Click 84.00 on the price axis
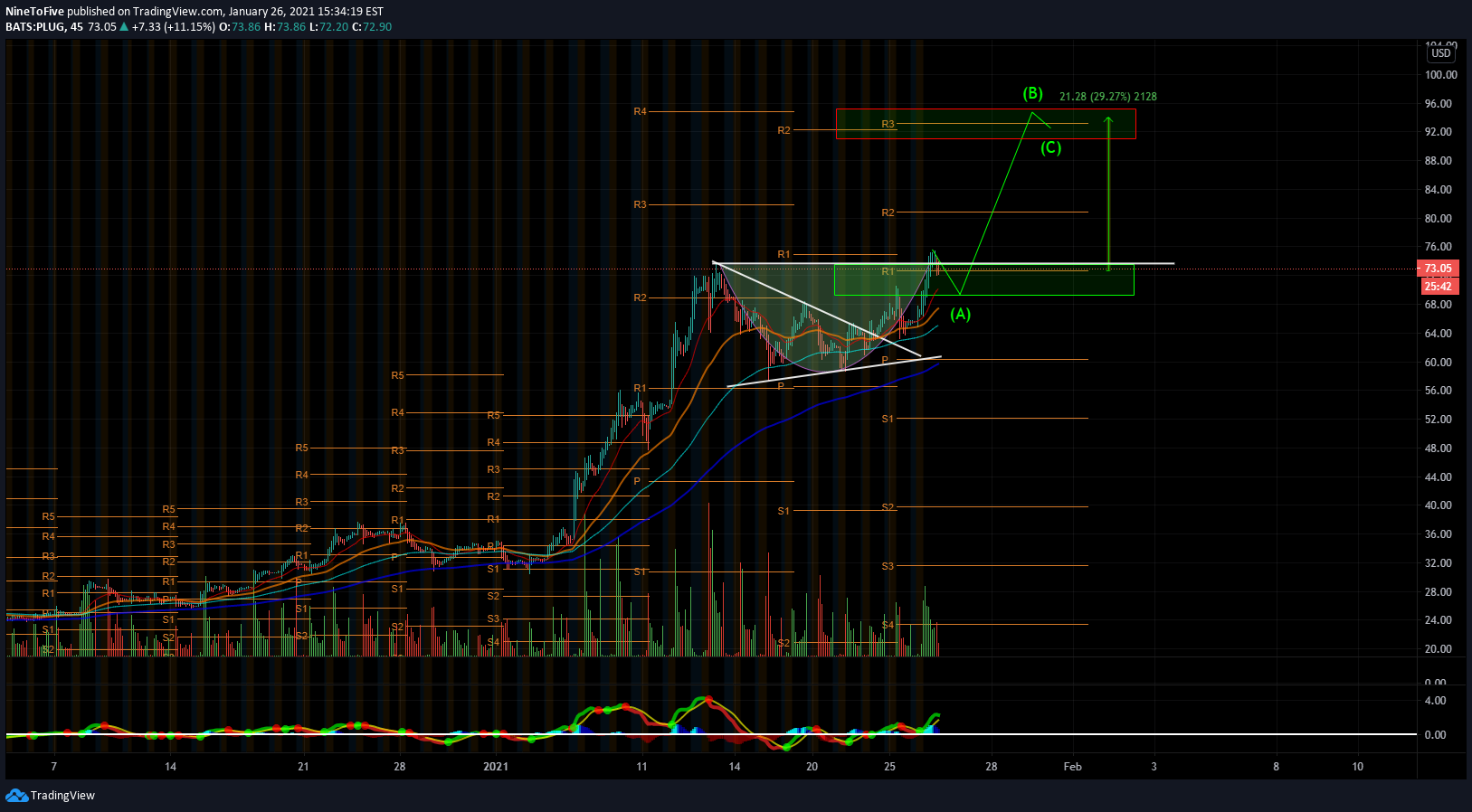Screen dimensions: 1472x812 pyautogui.click(x=1439, y=190)
